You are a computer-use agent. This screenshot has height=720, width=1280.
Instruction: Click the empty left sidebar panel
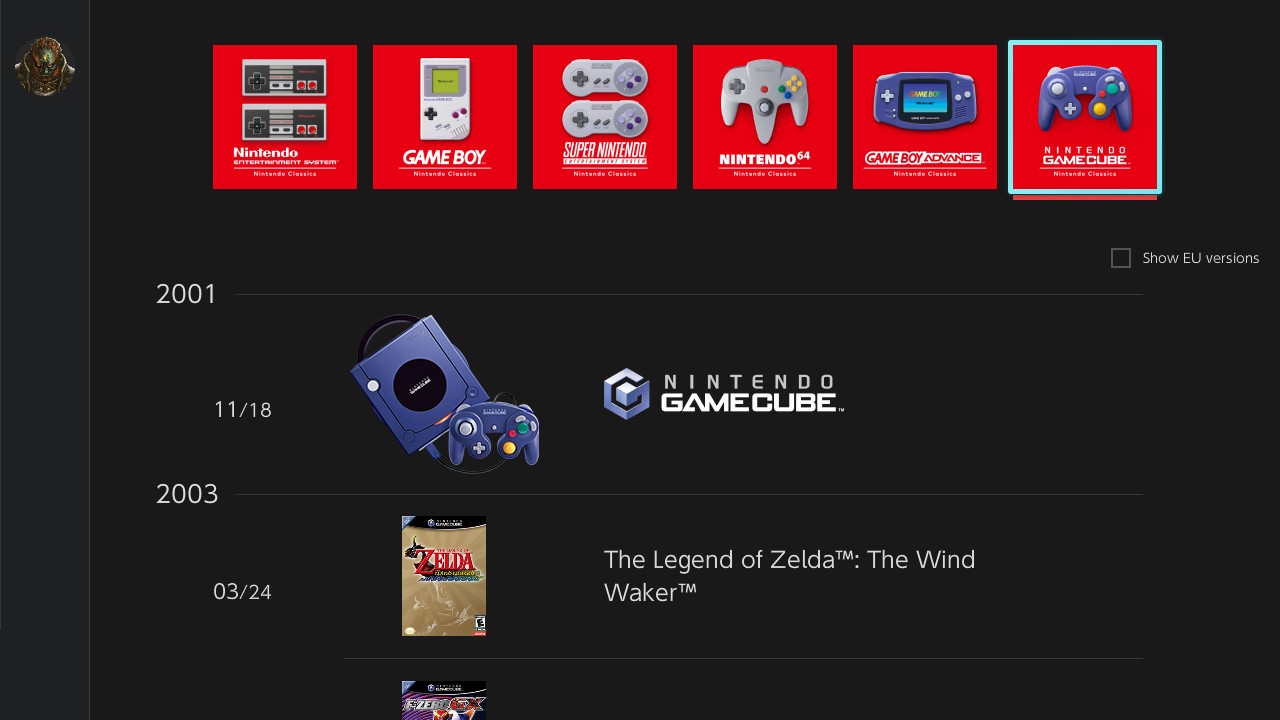coord(45,400)
